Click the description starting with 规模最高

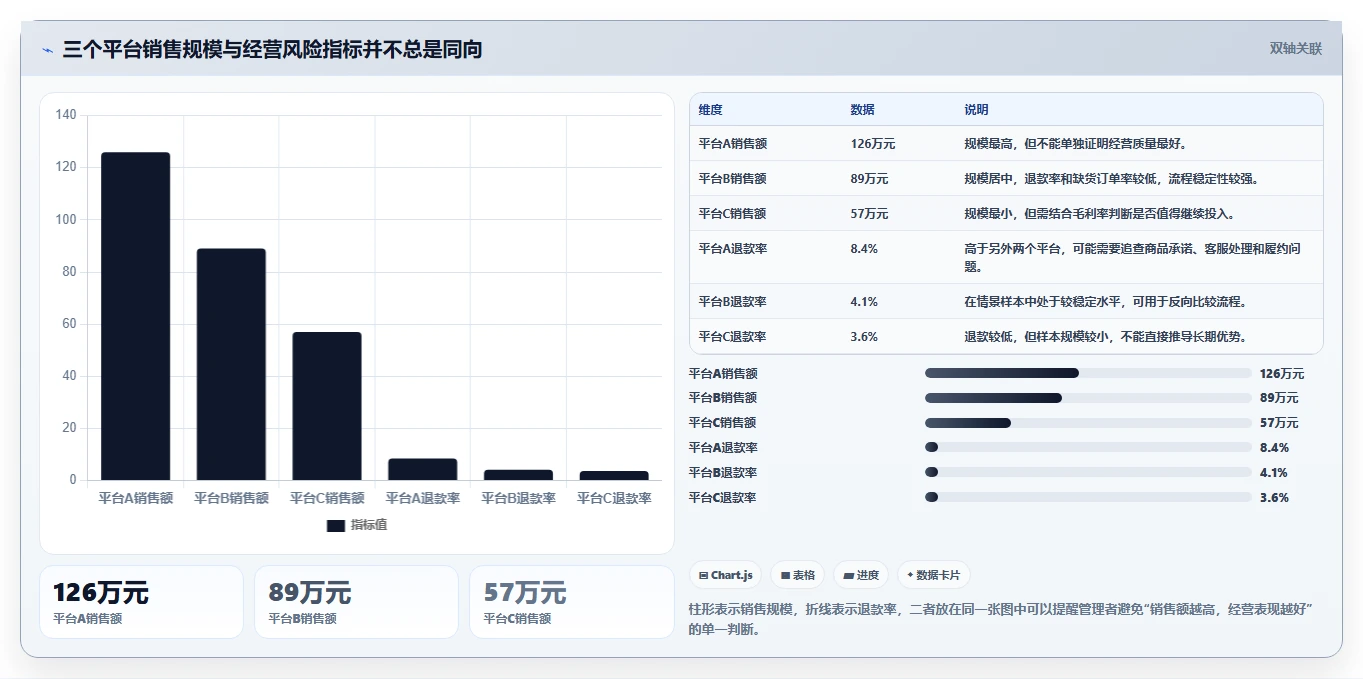pyautogui.click(x=1075, y=143)
